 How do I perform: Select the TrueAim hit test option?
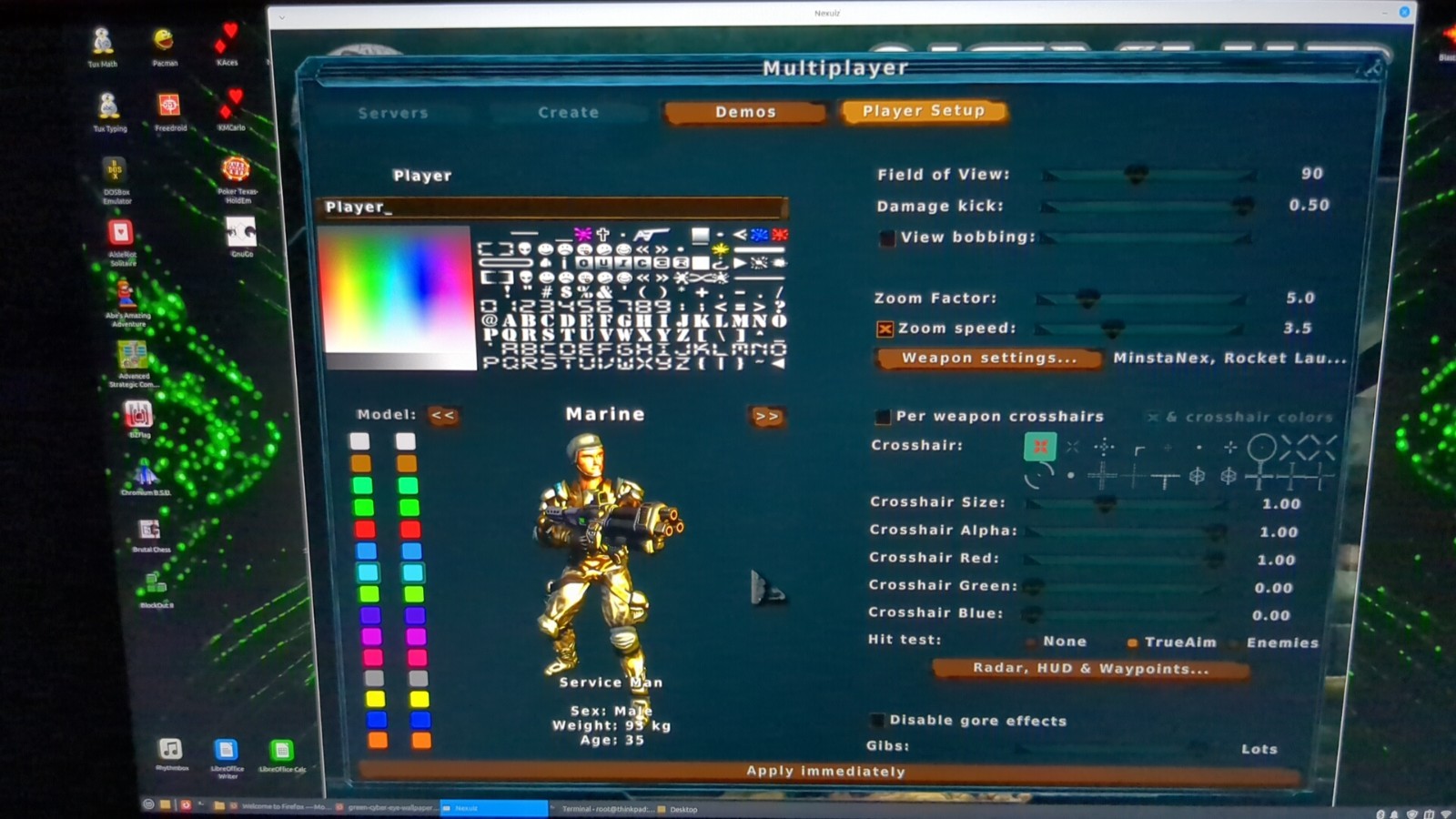point(1172,642)
